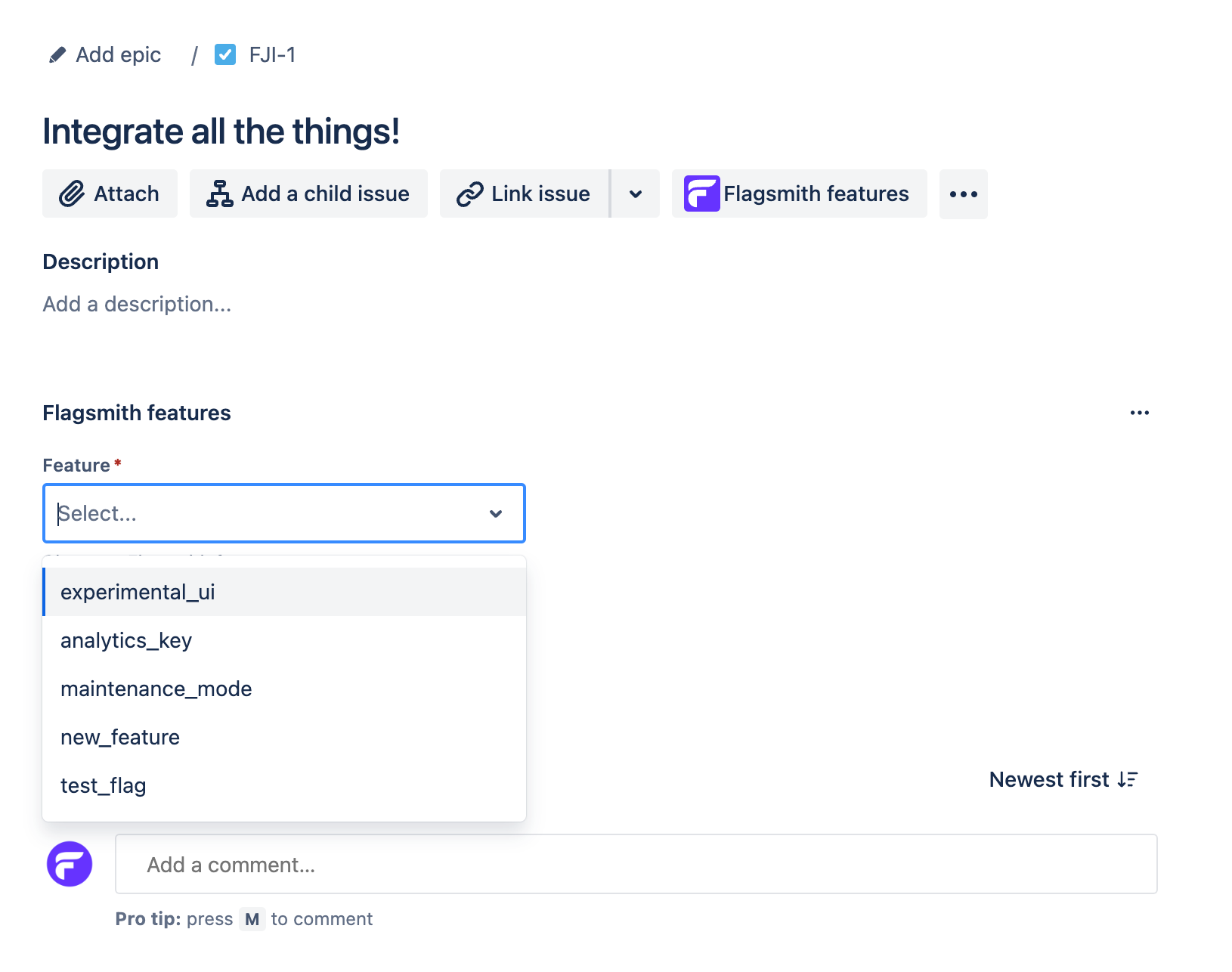Screen dimensions: 1232x972
Task: Open the Flagsmith features section ellipsis menu
Action: (1139, 413)
